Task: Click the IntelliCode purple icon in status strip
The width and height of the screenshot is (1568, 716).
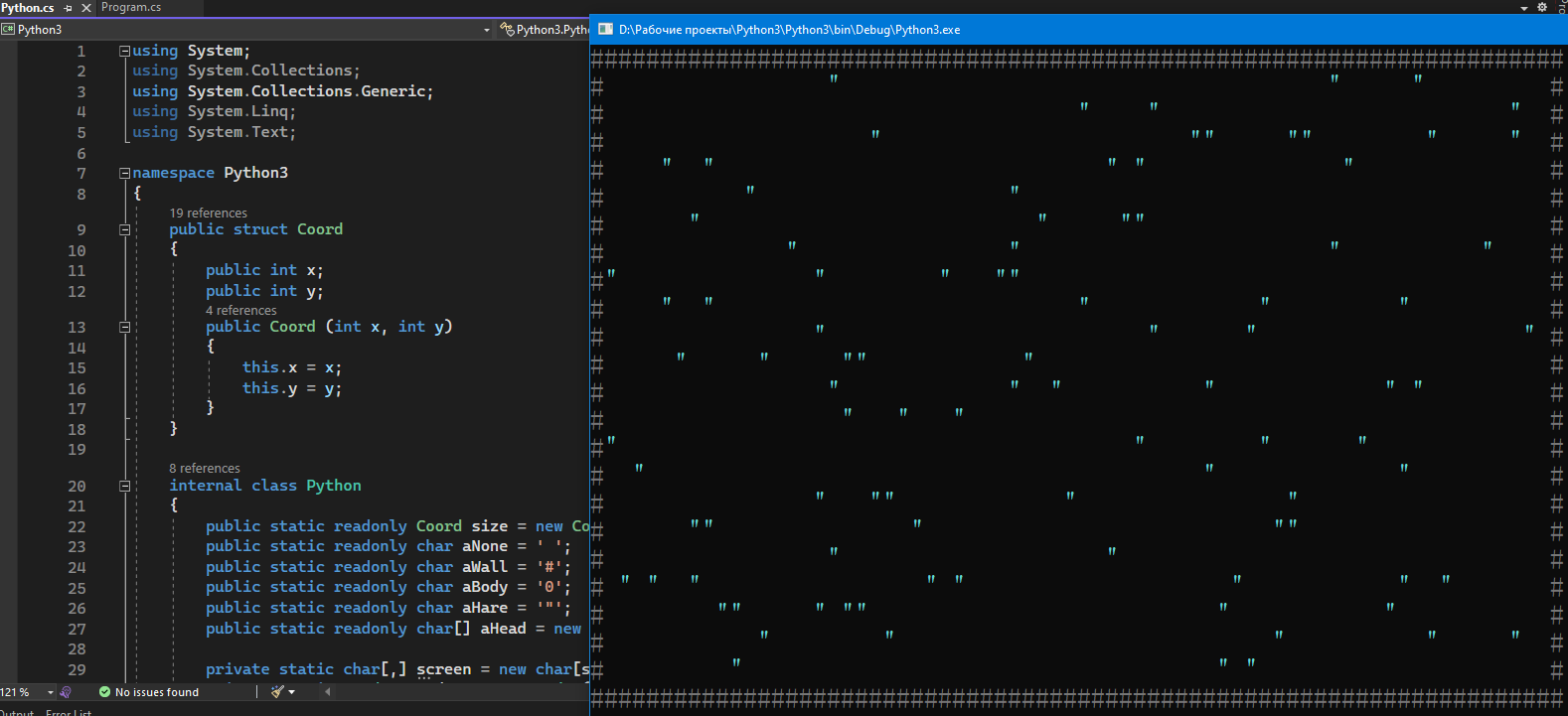Action: [x=66, y=692]
